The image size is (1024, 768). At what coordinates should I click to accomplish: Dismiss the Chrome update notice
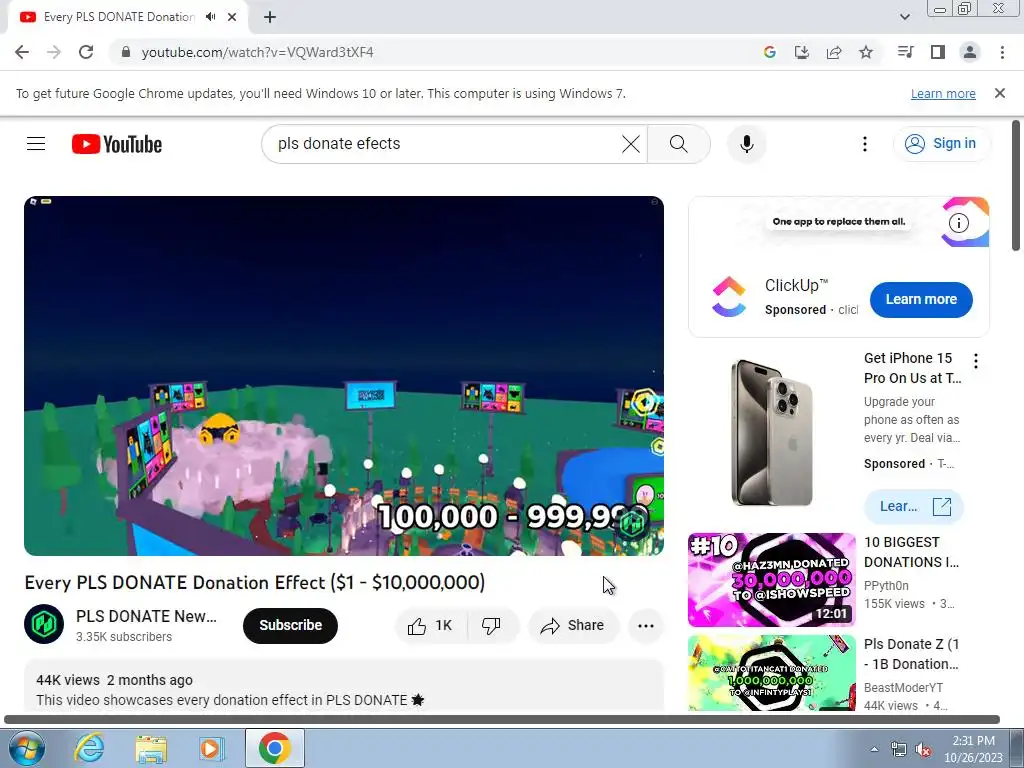tap(1000, 93)
